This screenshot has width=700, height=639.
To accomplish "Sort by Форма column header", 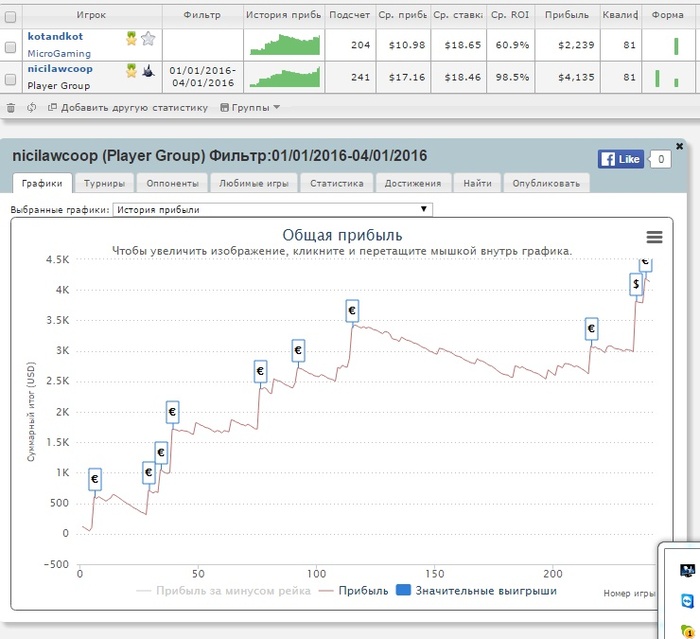I will tap(667, 15).
